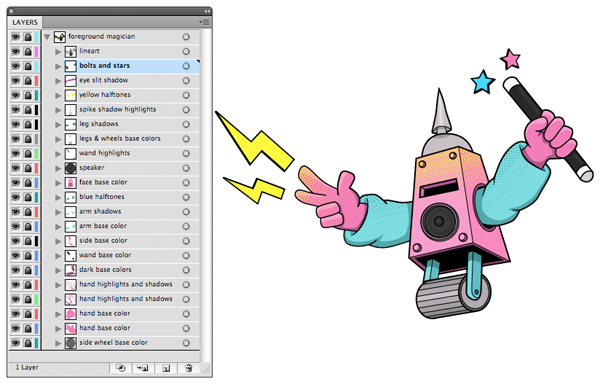Click the Create New Sublayer icon
Screen dimensions: 600x387
coord(143,368)
